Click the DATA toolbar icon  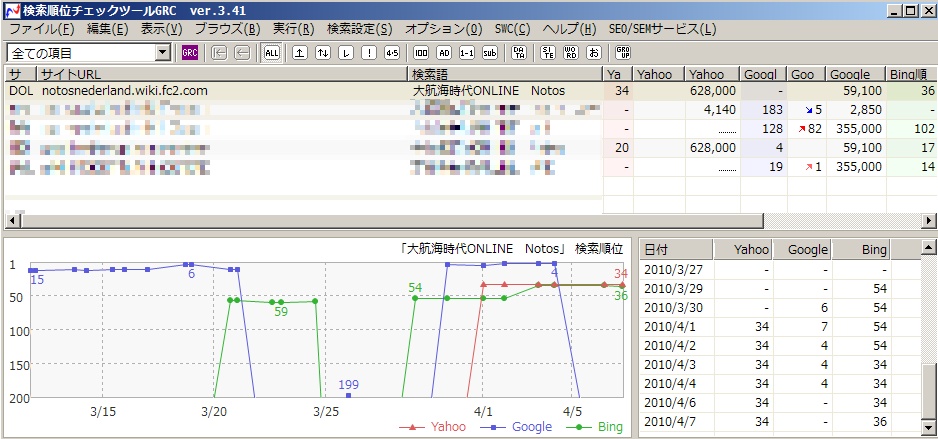pyautogui.click(x=519, y=53)
